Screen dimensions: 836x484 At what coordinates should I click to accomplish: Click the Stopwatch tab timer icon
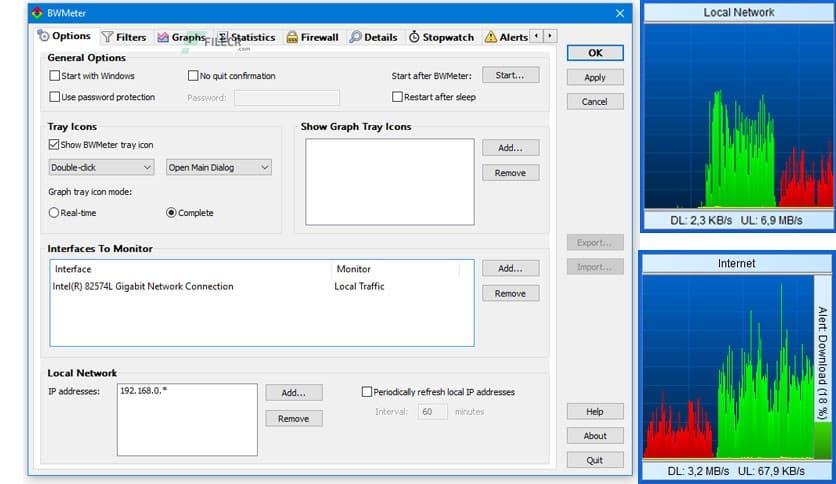(x=414, y=37)
